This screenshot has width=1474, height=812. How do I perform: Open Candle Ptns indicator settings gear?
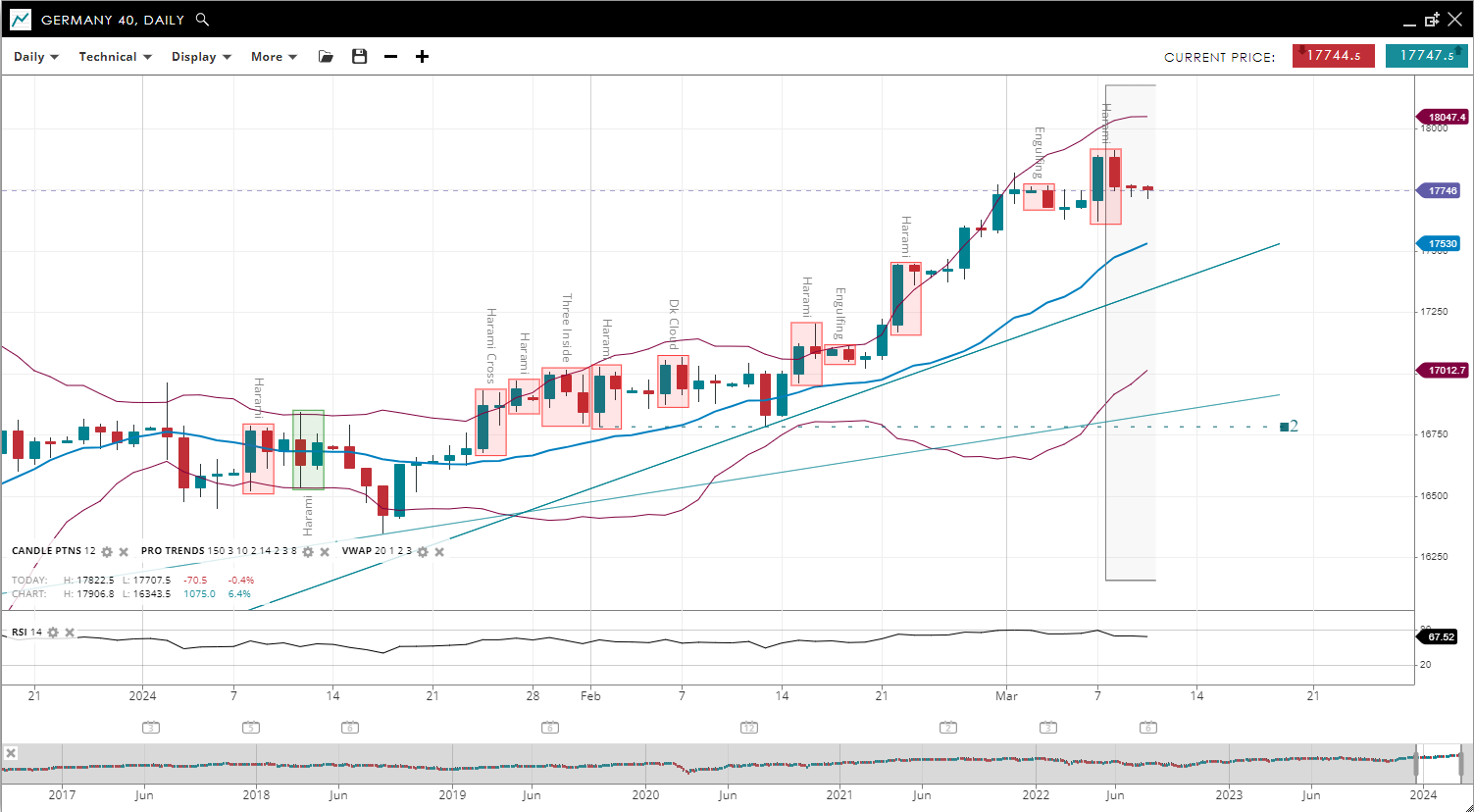107,552
